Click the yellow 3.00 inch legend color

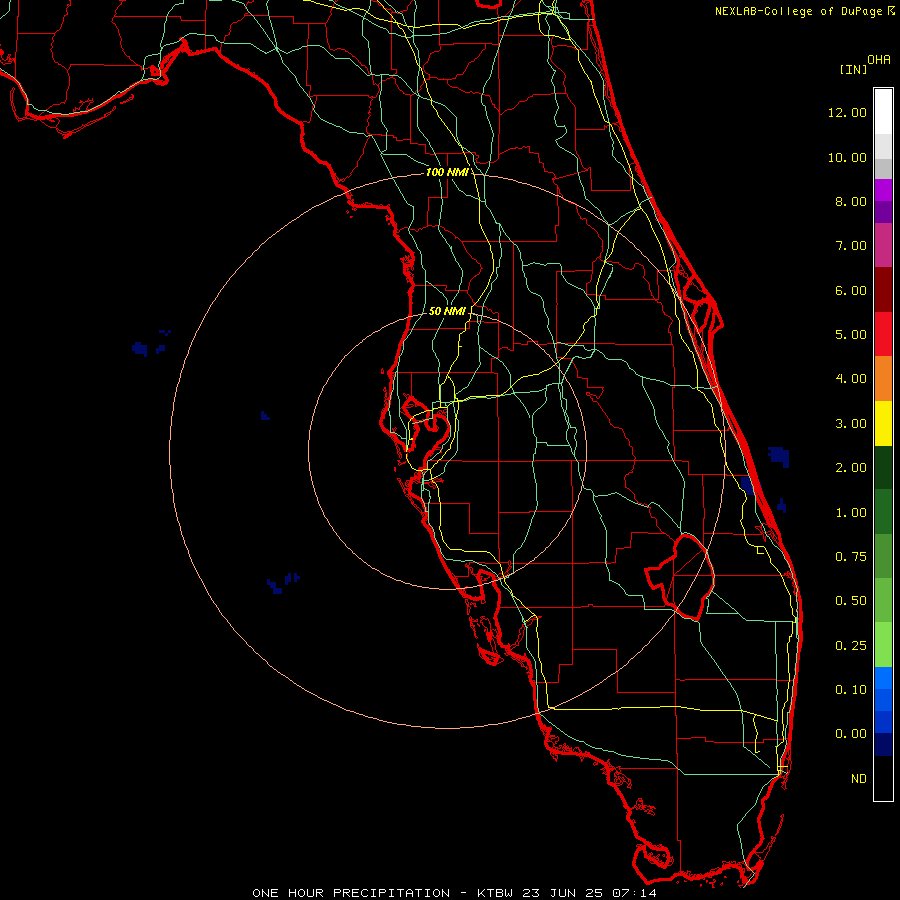(x=883, y=423)
